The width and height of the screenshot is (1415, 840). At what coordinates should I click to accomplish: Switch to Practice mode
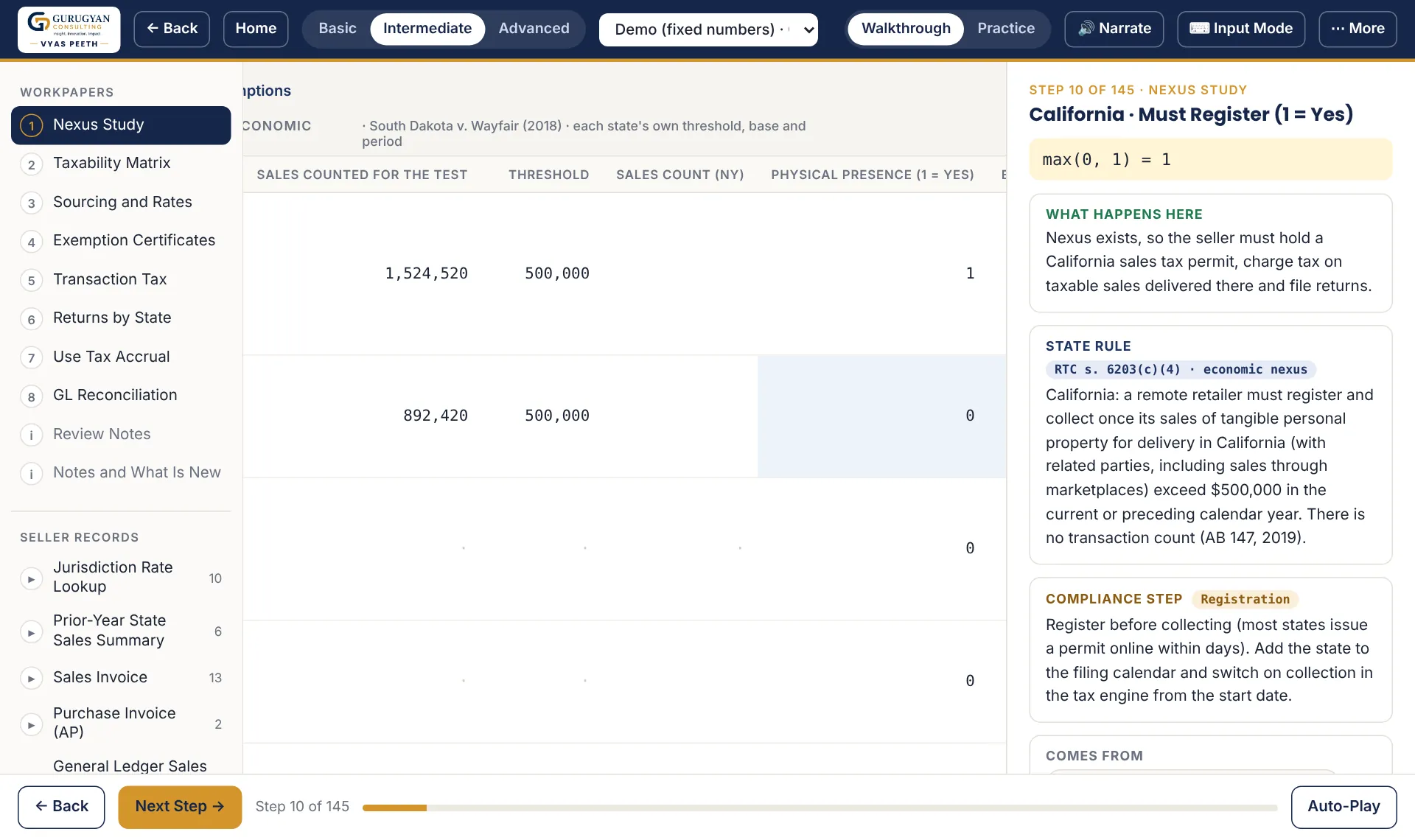1006,29
